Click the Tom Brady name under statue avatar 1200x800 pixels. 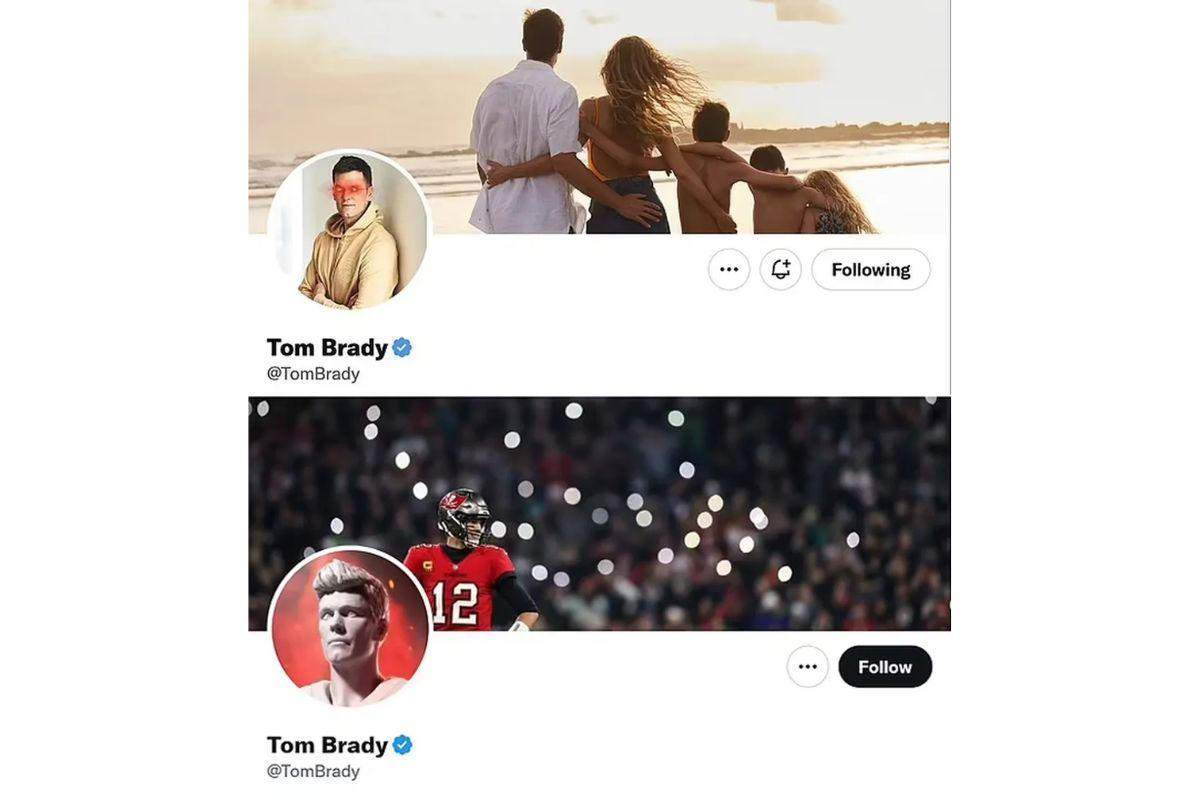(327, 745)
